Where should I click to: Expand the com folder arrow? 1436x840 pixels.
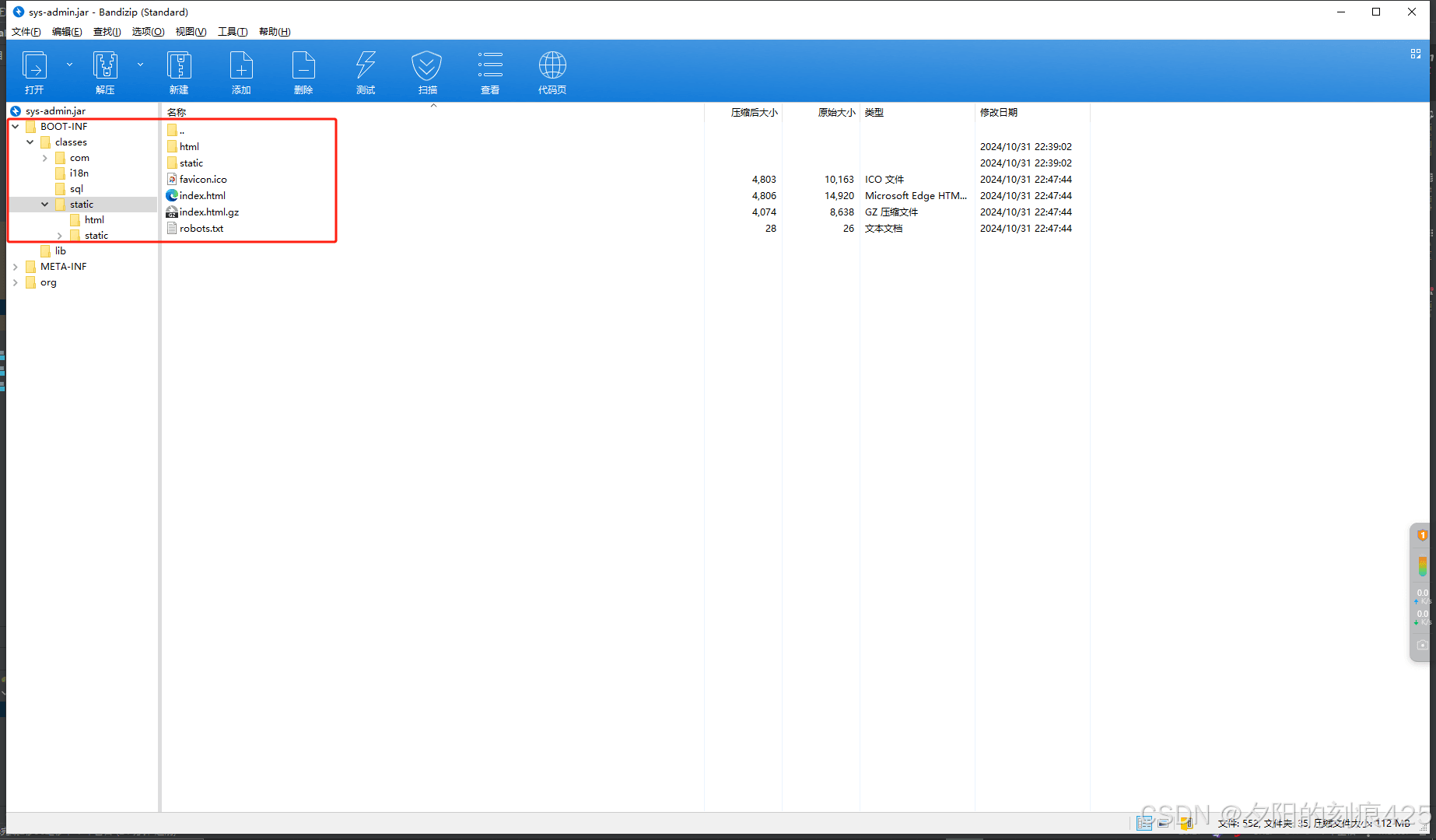45,158
